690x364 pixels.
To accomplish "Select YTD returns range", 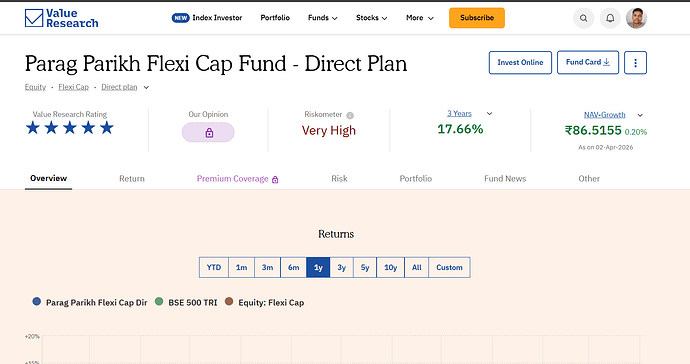I will [214, 268].
